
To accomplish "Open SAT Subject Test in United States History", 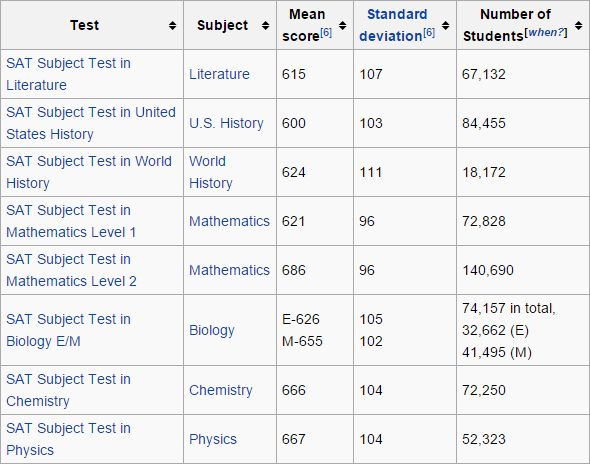I will pos(91,123).
